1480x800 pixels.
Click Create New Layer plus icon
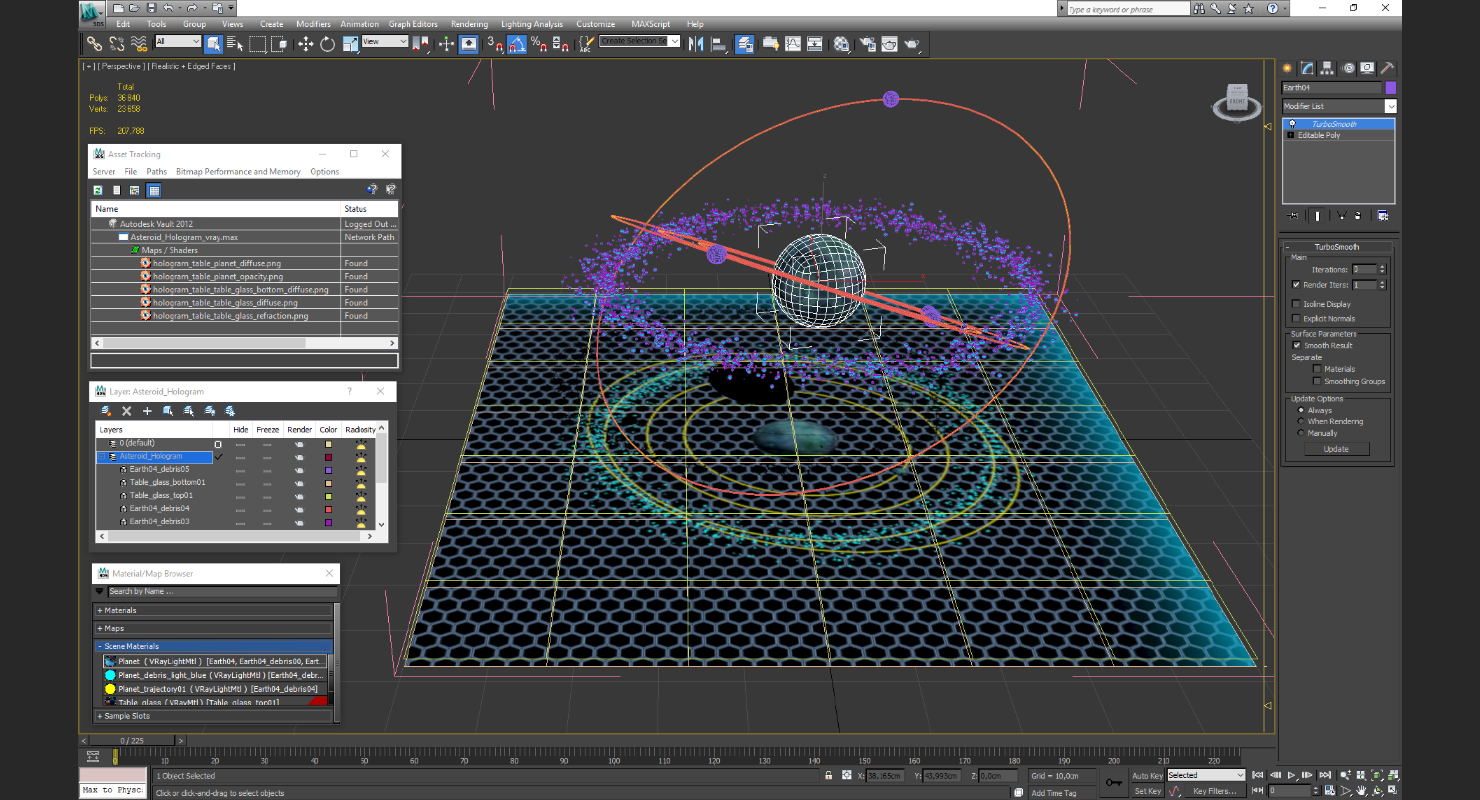(147, 411)
